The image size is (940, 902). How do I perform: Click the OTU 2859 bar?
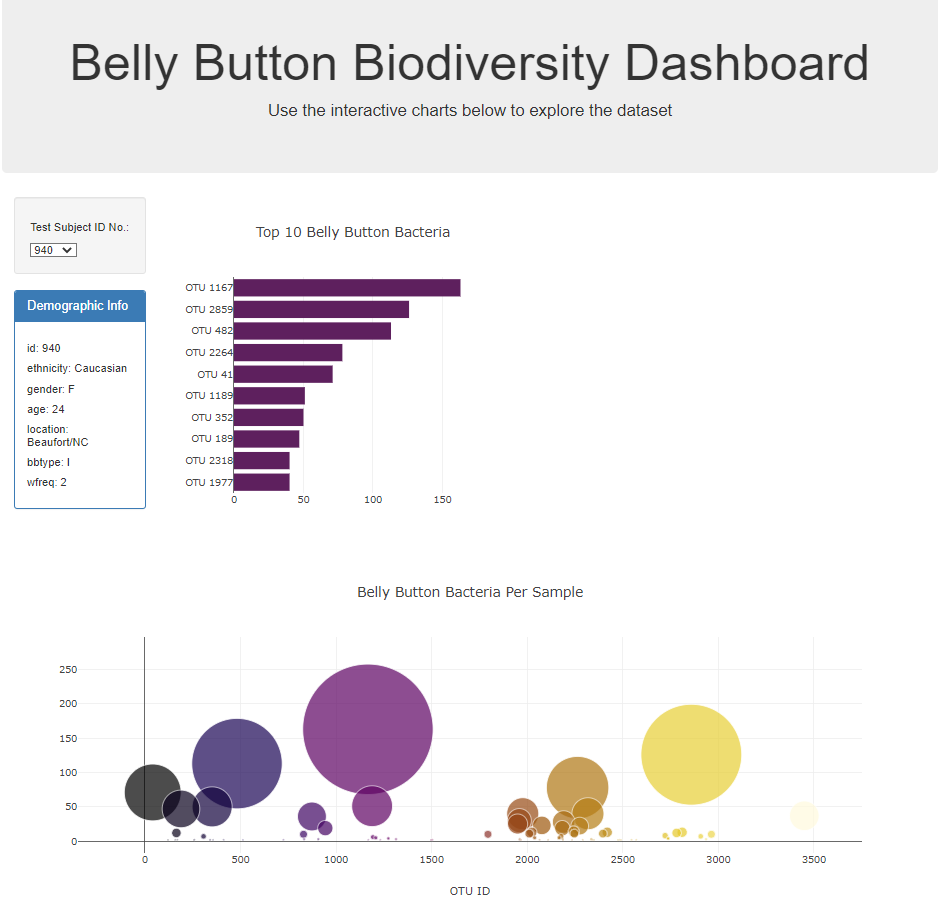(x=320, y=309)
